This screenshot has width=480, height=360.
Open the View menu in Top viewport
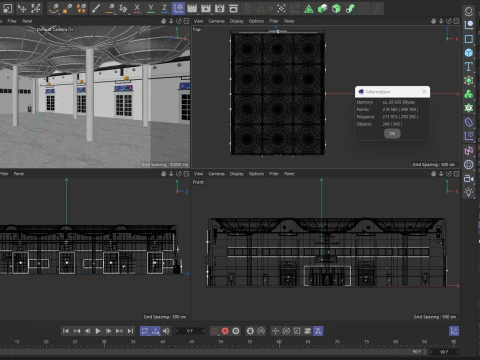click(198, 21)
